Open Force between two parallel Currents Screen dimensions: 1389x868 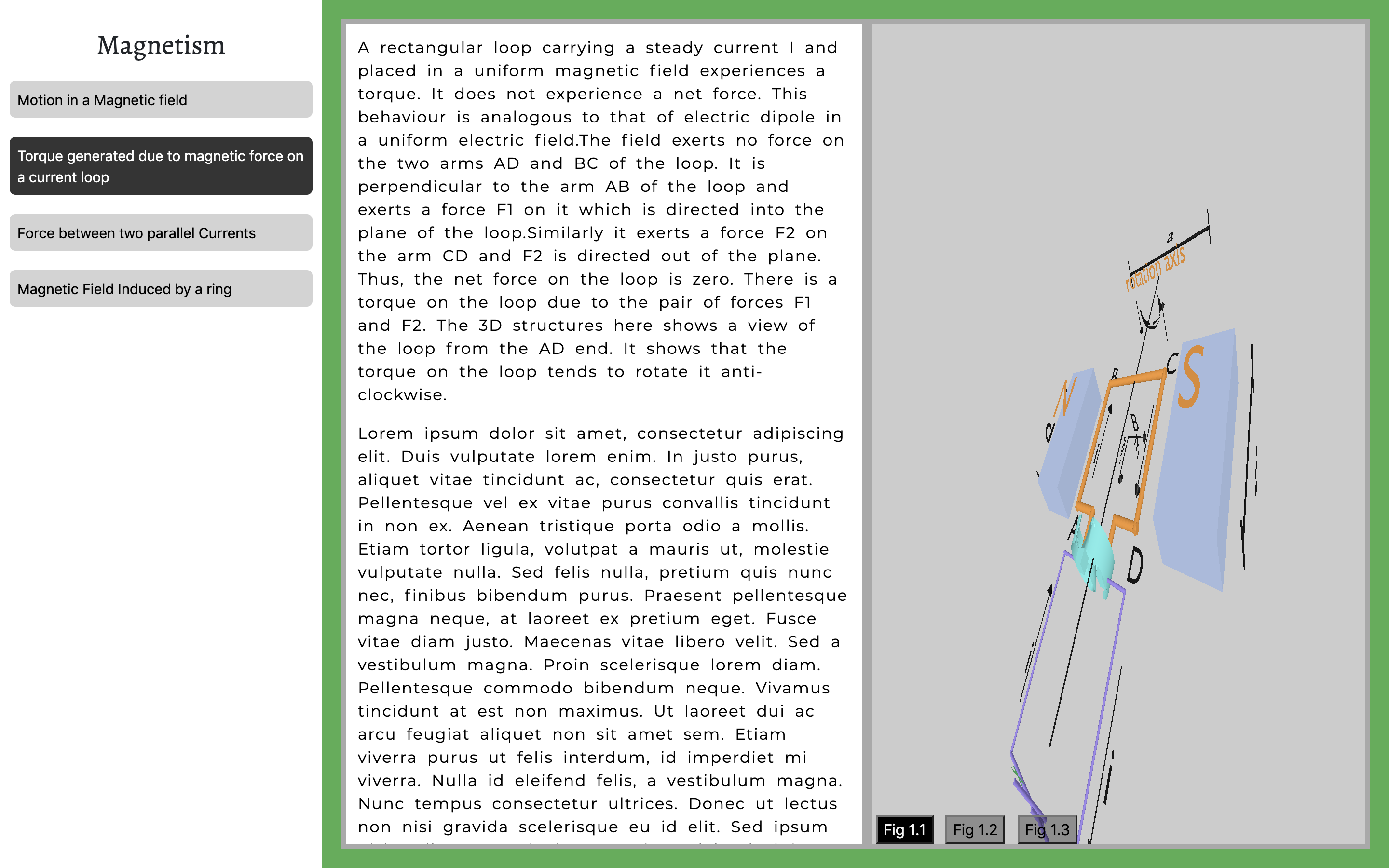pos(161,233)
